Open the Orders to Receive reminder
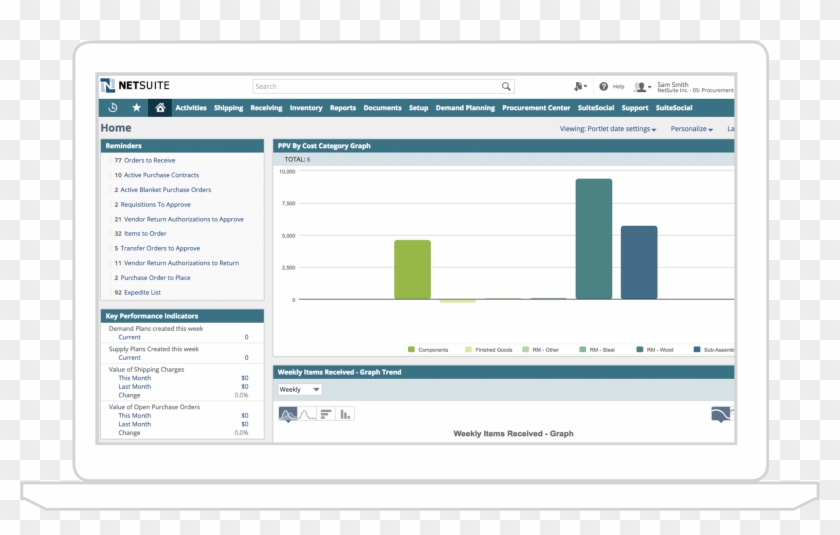 click(x=149, y=160)
